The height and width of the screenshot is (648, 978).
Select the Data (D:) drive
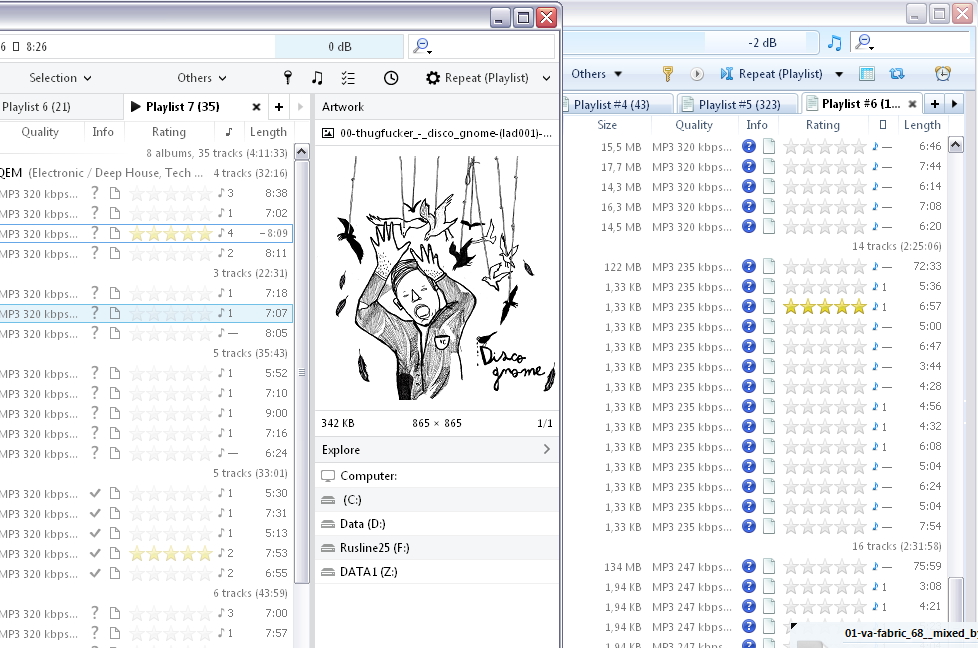(x=362, y=524)
